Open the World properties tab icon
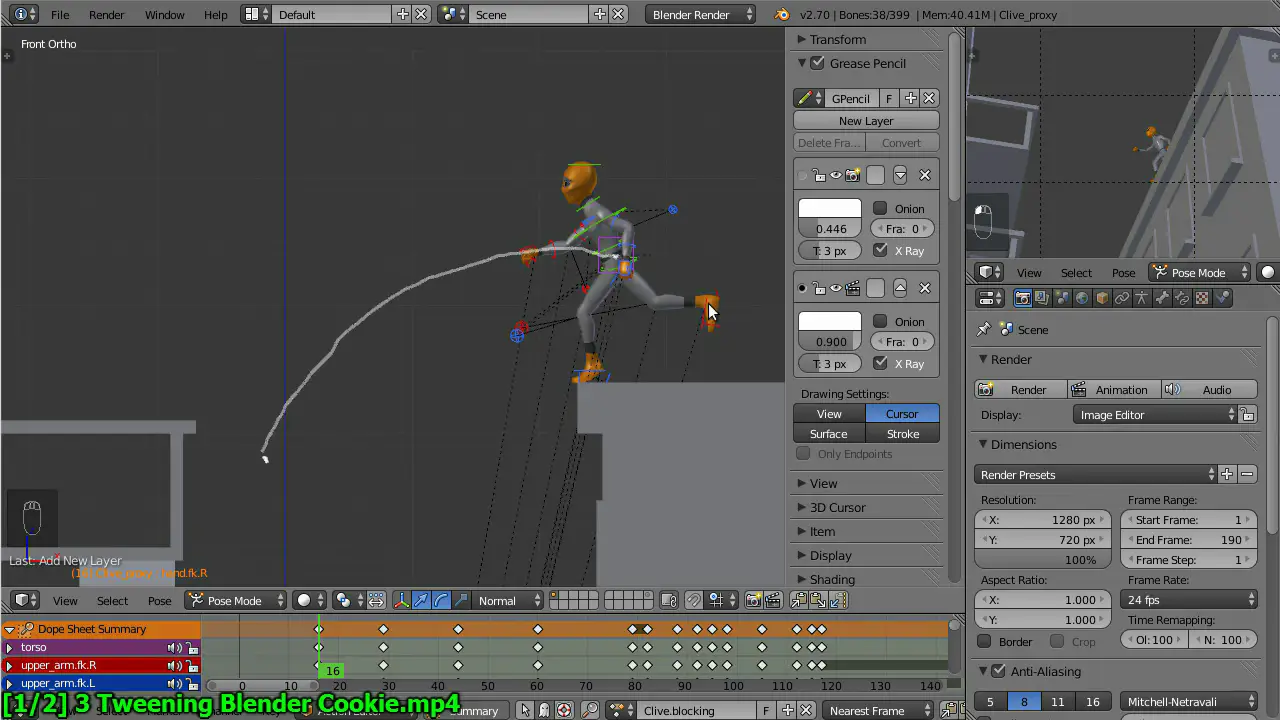Screen dimensions: 1280x720 point(1082,298)
